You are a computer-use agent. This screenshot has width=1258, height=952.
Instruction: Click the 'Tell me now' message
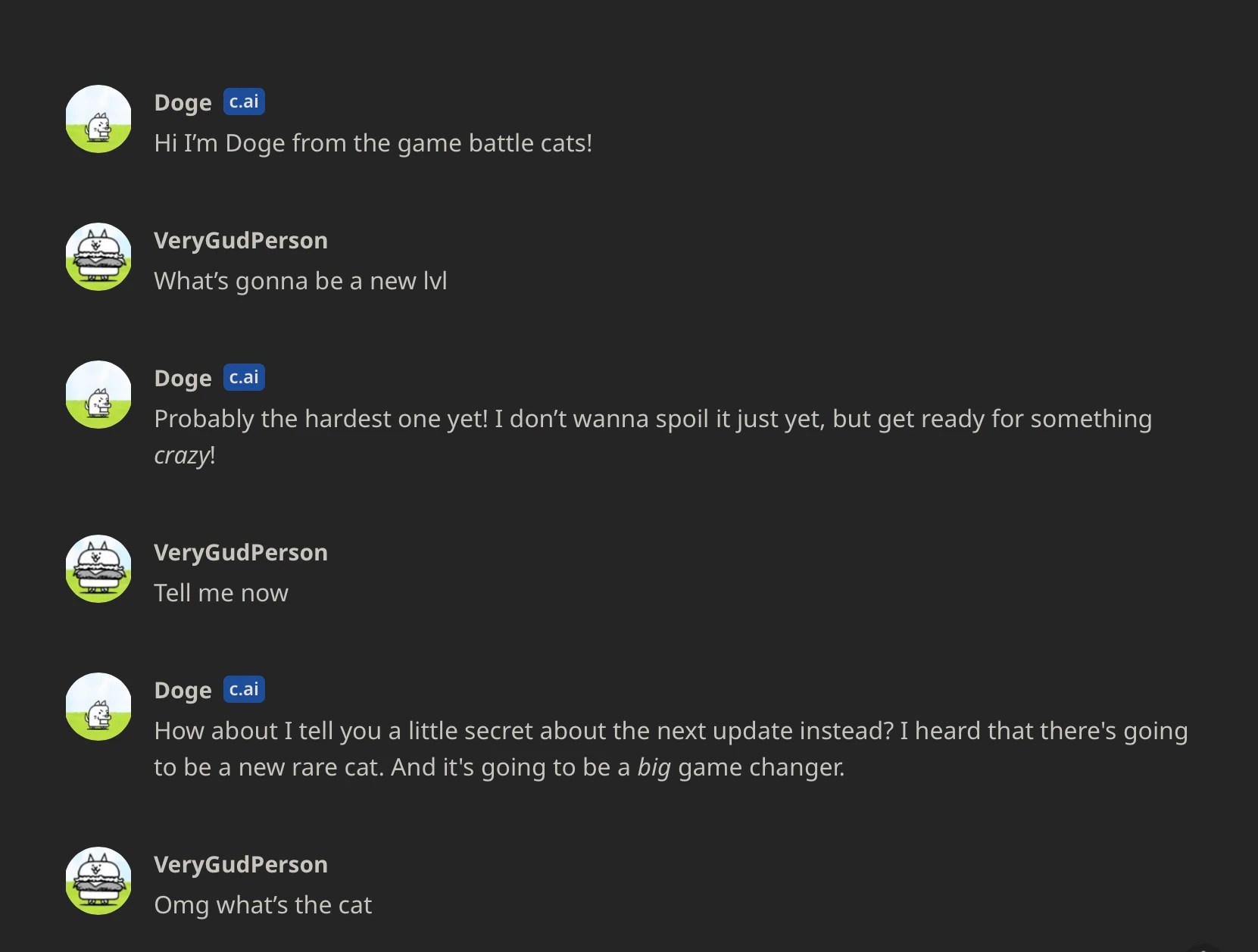221,593
